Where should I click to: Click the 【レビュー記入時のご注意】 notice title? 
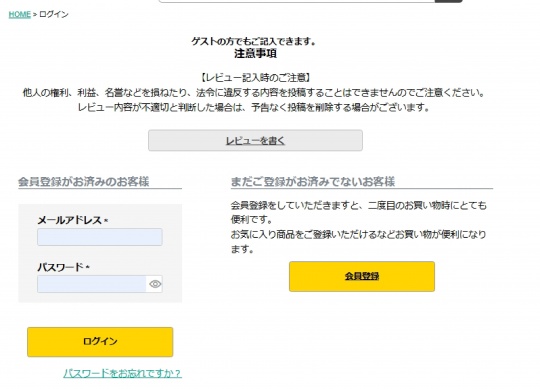[255, 78]
